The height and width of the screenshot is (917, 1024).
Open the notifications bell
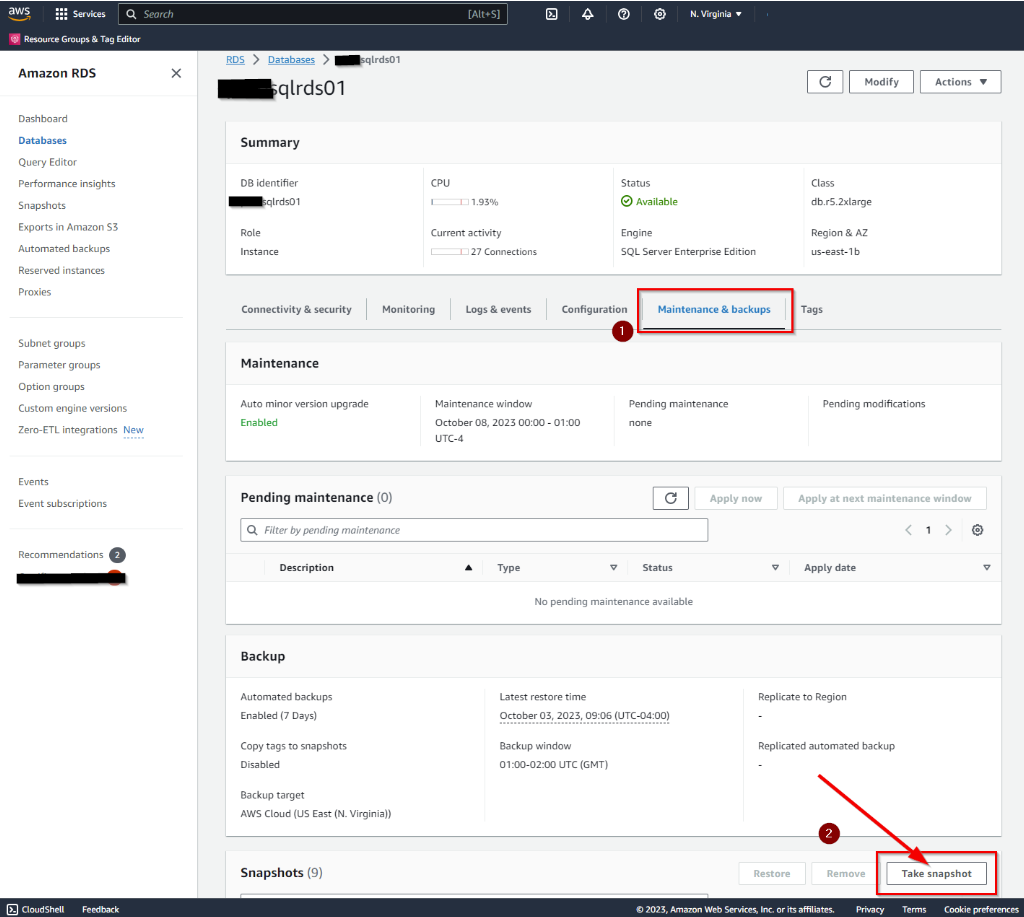point(588,14)
